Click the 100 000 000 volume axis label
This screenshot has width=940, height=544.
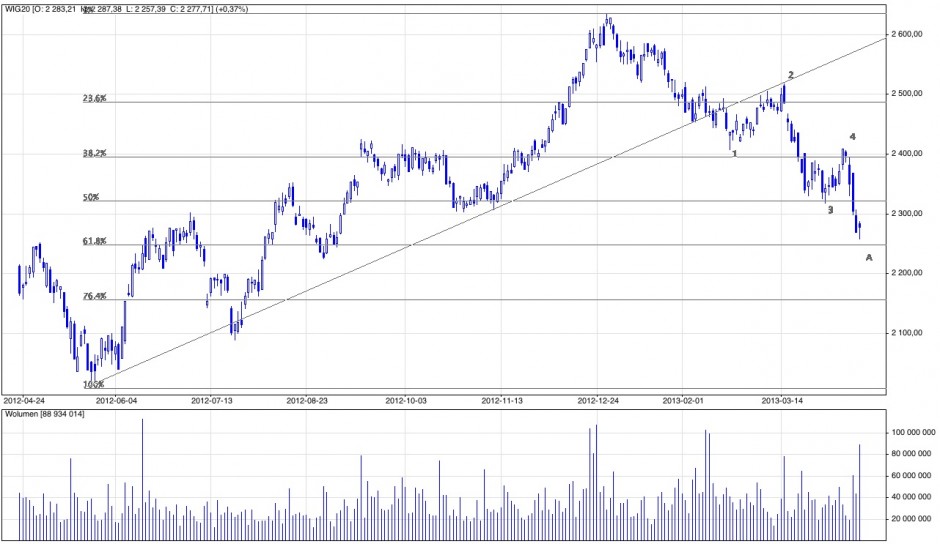[x=913, y=432]
